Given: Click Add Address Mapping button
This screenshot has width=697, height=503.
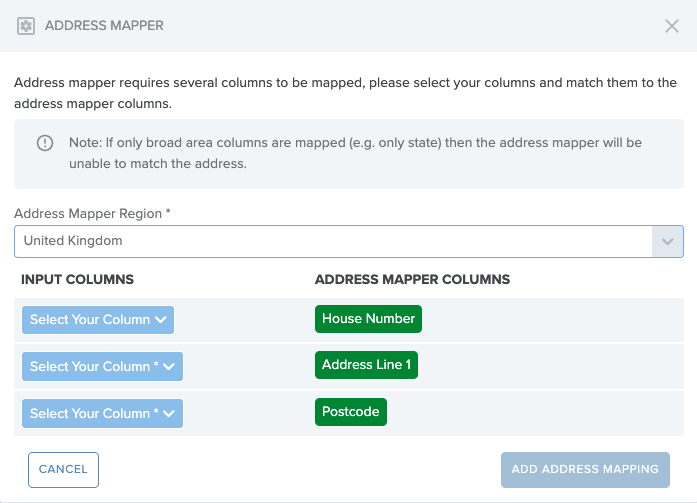Looking at the screenshot, I should click(x=585, y=470).
